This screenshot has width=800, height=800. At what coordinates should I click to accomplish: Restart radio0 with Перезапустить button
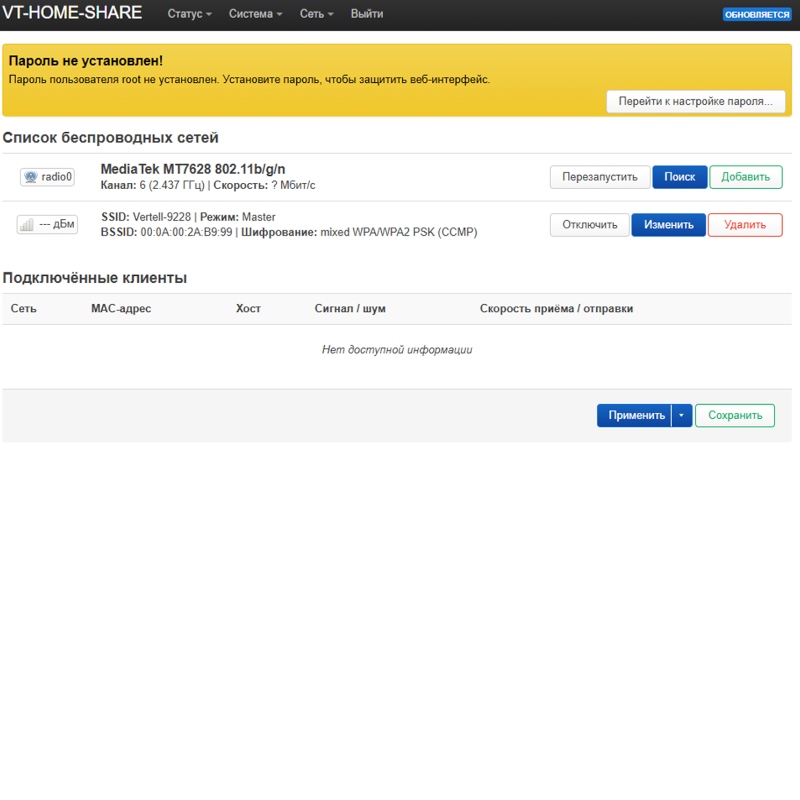600,177
